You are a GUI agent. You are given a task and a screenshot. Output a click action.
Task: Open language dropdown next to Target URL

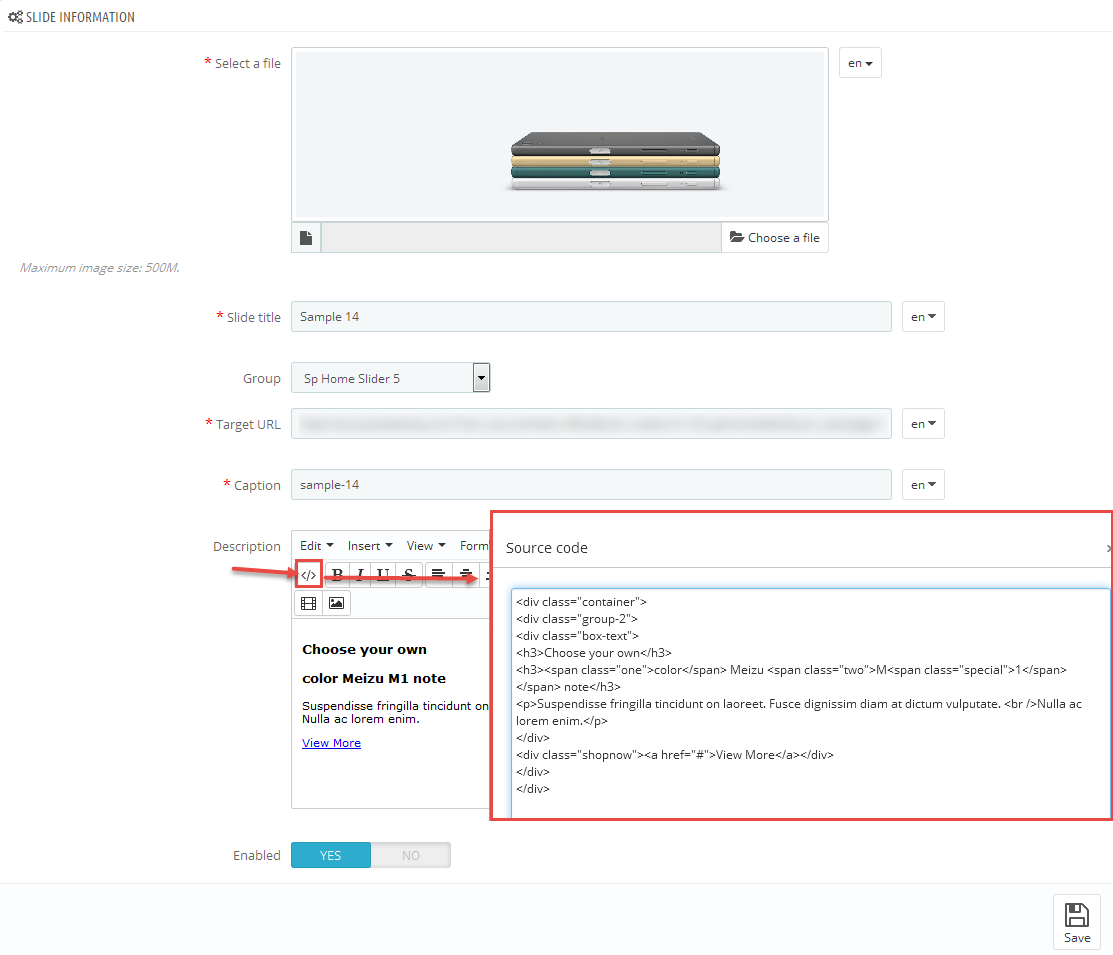923,424
